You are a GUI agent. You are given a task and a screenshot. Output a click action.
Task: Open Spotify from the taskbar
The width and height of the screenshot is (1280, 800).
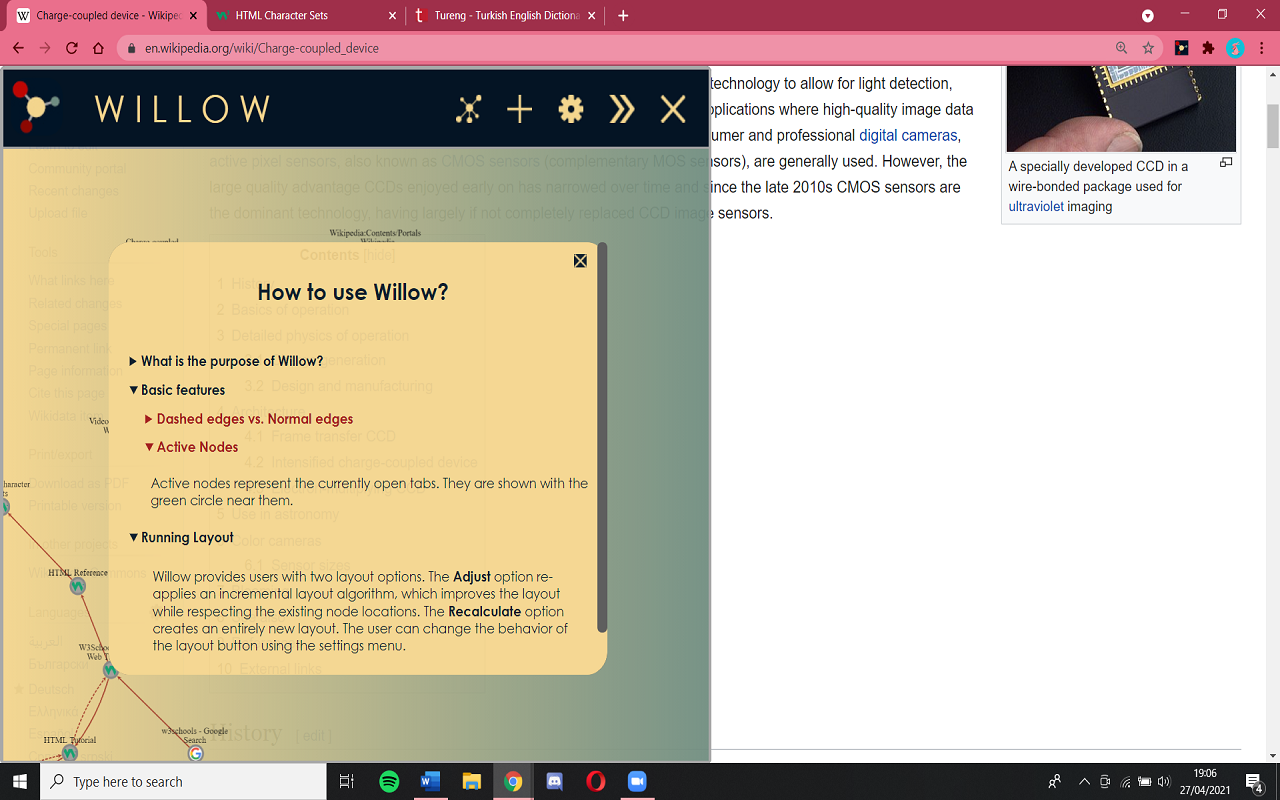click(389, 781)
